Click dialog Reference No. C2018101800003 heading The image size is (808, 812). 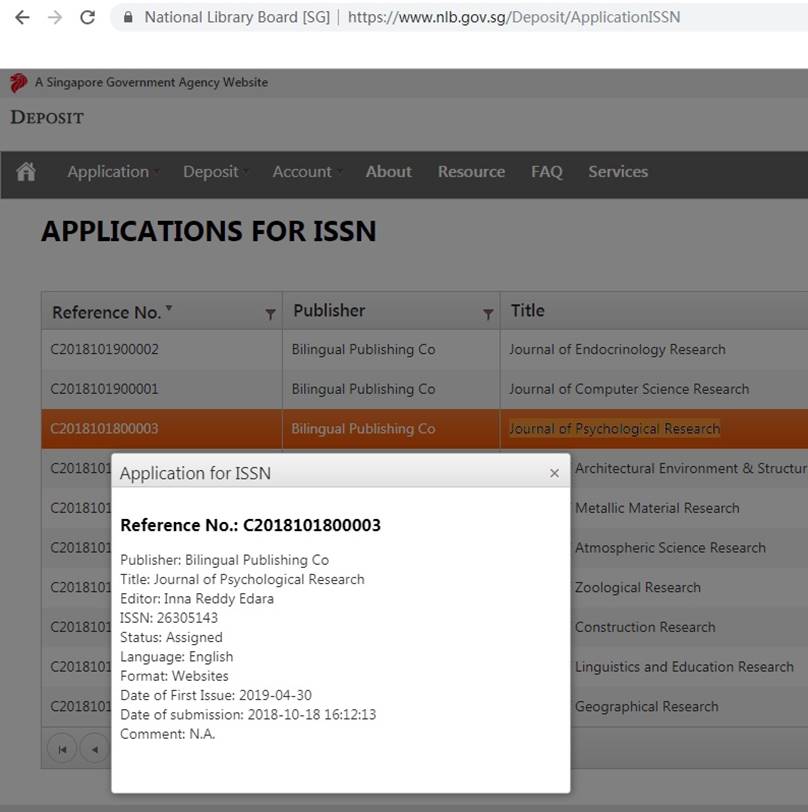(250, 525)
